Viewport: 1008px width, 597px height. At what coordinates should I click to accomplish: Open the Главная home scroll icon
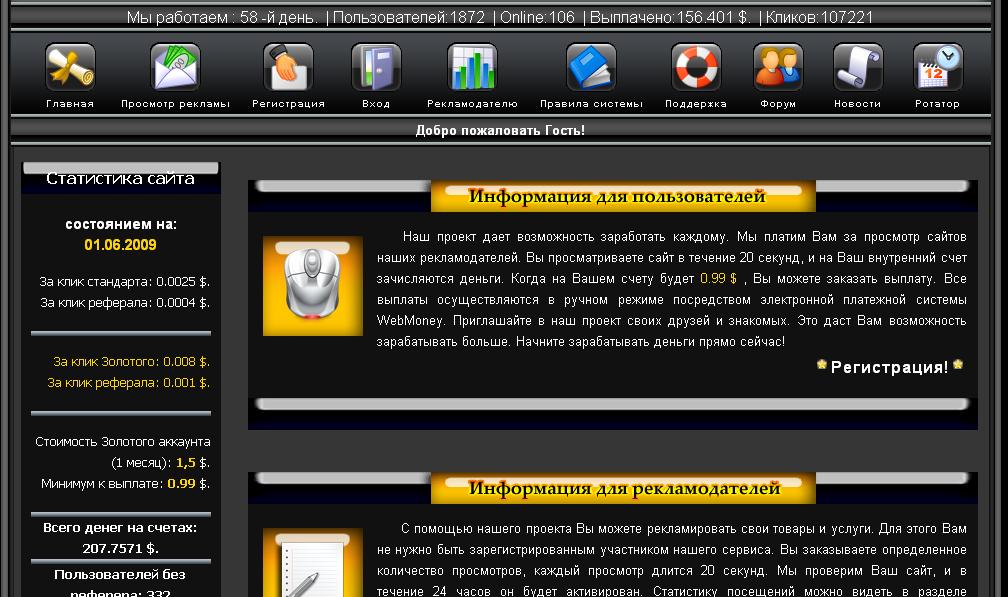point(70,67)
